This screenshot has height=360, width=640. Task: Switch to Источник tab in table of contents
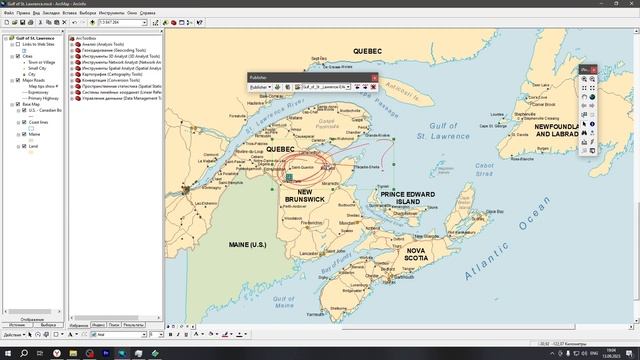[17, 325]
